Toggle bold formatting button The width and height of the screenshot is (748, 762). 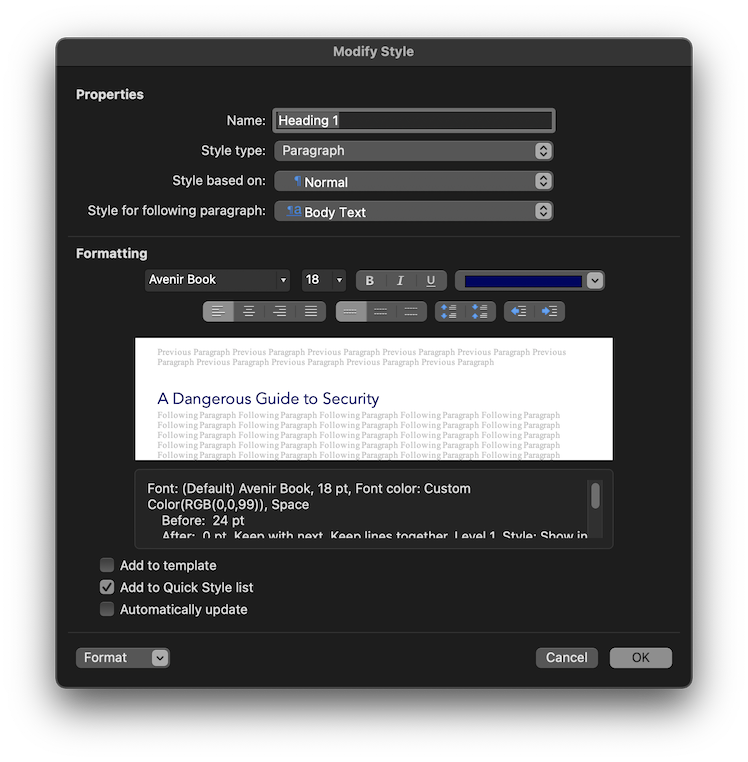(370, 281)
